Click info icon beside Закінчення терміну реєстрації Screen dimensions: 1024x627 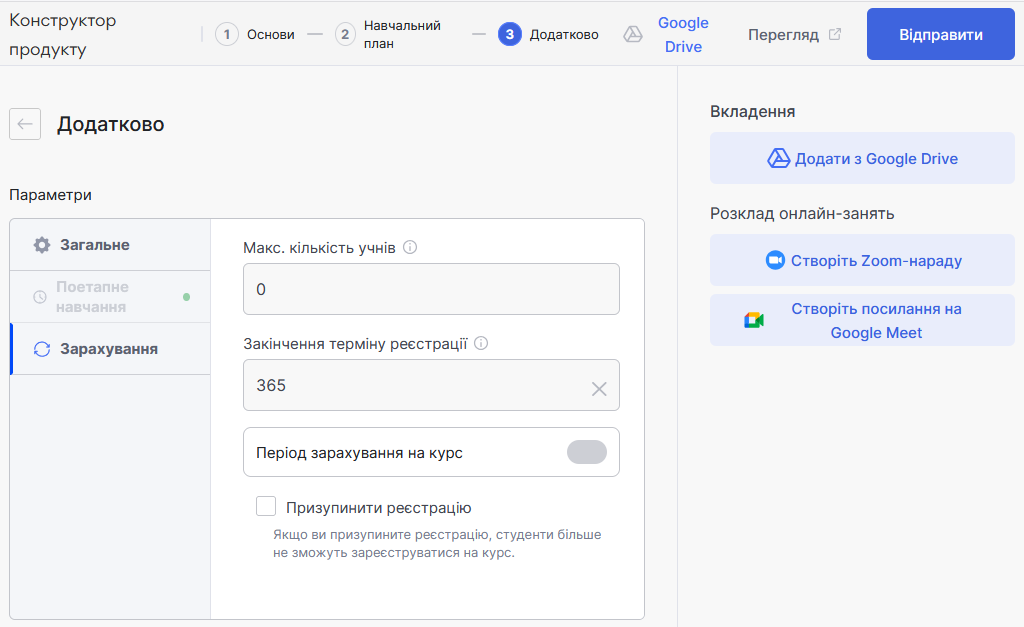pos(481,343)
